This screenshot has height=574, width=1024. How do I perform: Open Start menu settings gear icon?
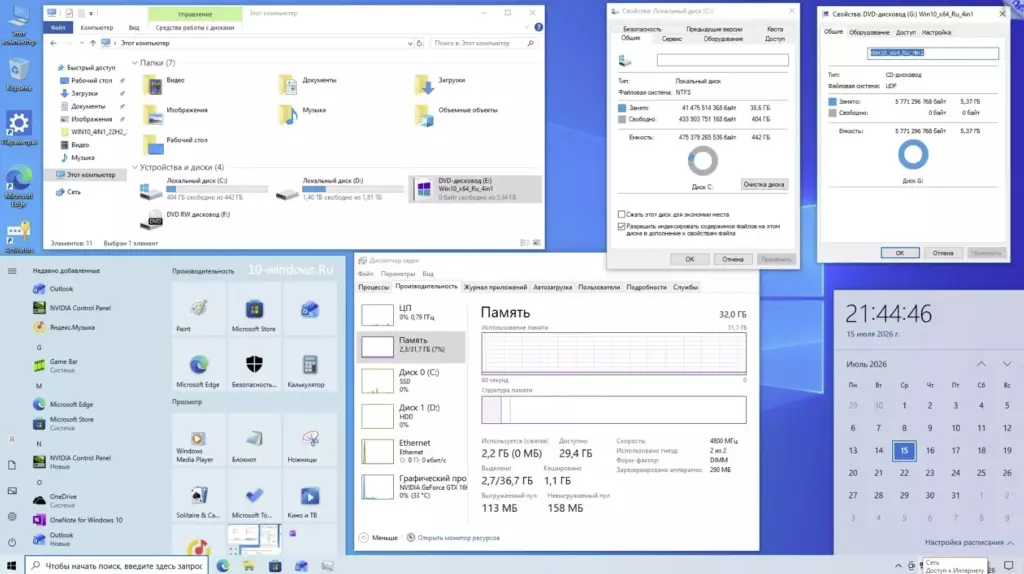(x=12, y=517)
